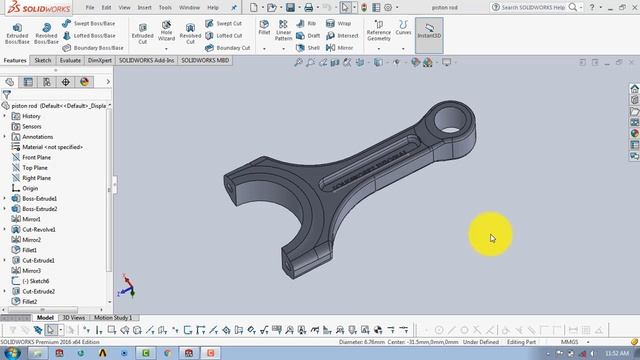This screenshot has width=640, height=360.
Task: Expand the Annotations tree node
Action: coord(5,137)
